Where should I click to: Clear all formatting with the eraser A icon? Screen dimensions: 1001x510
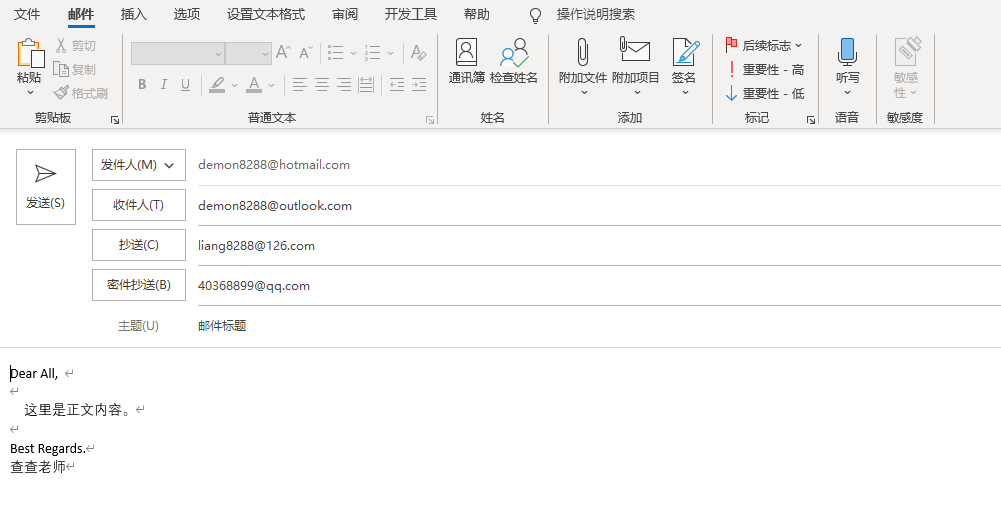[x=419, y=53]
